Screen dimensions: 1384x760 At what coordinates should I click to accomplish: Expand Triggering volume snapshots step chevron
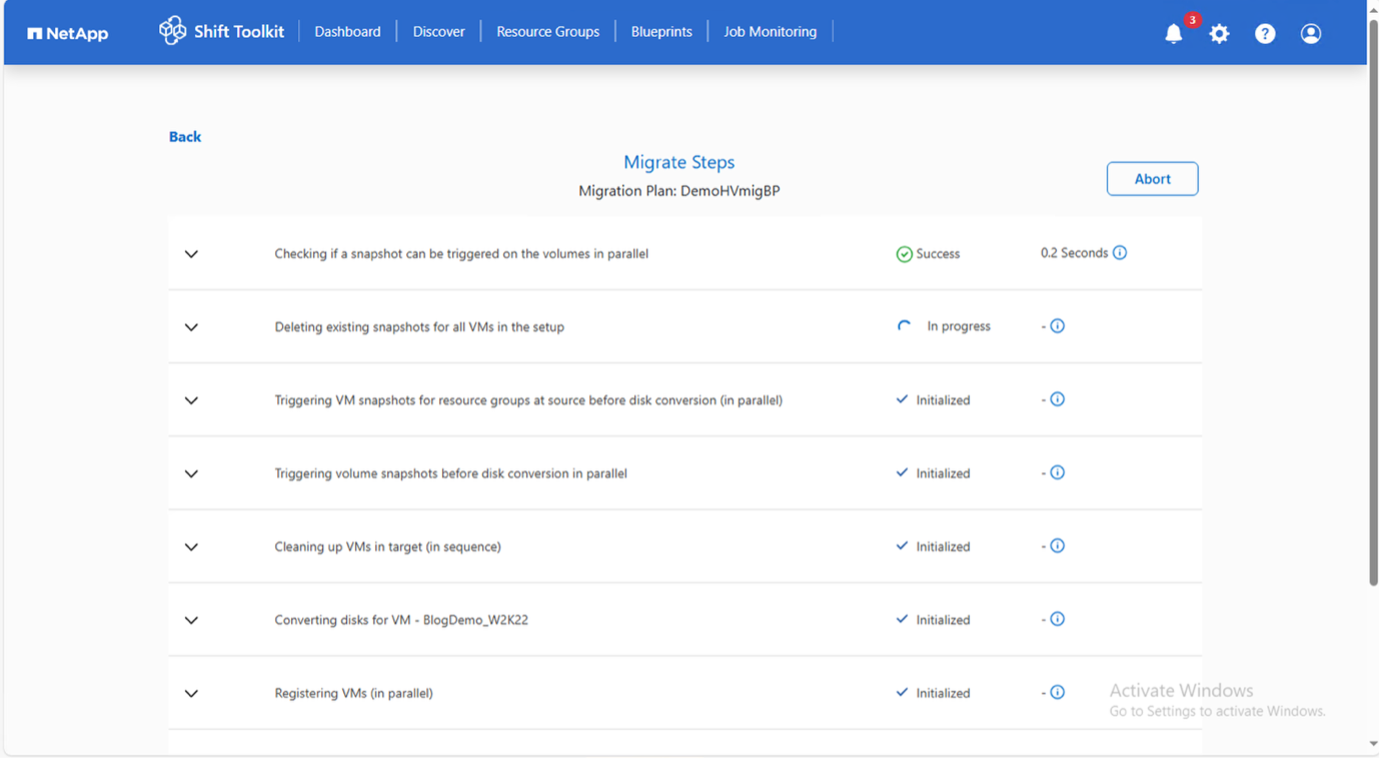(x=191, y=474)
